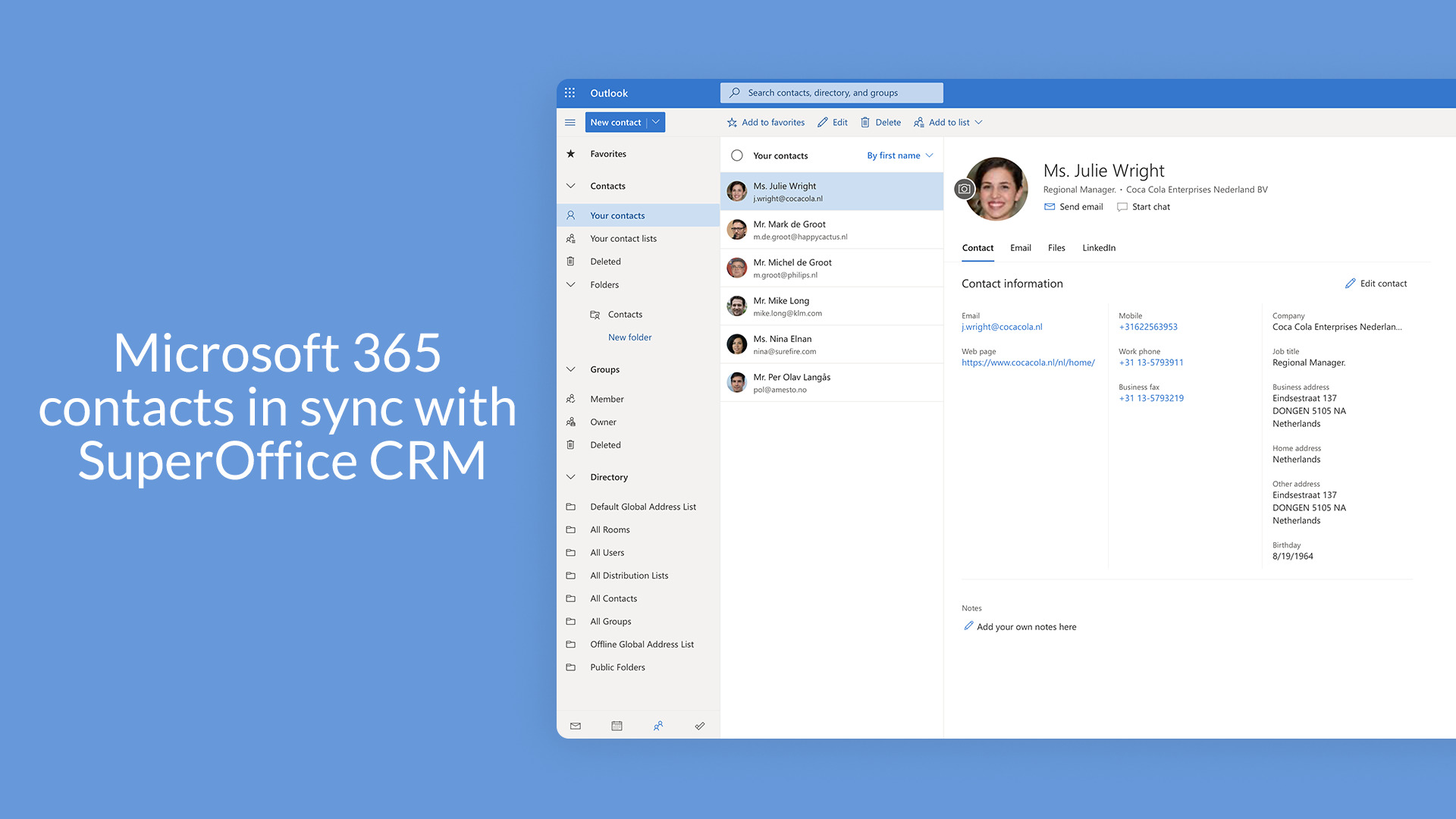Click business fax +31 13-5793219
This screenshot has width=1456, height=819.
(x=1151, y=398)
